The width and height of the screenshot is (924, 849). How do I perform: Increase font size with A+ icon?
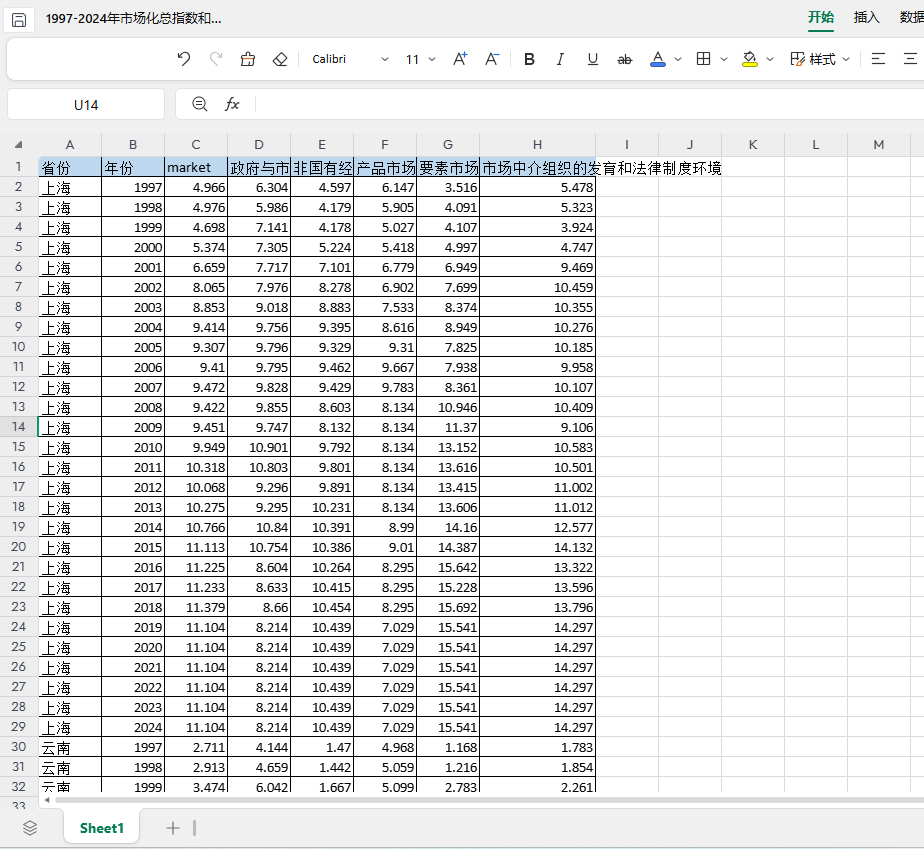point(460,59)
